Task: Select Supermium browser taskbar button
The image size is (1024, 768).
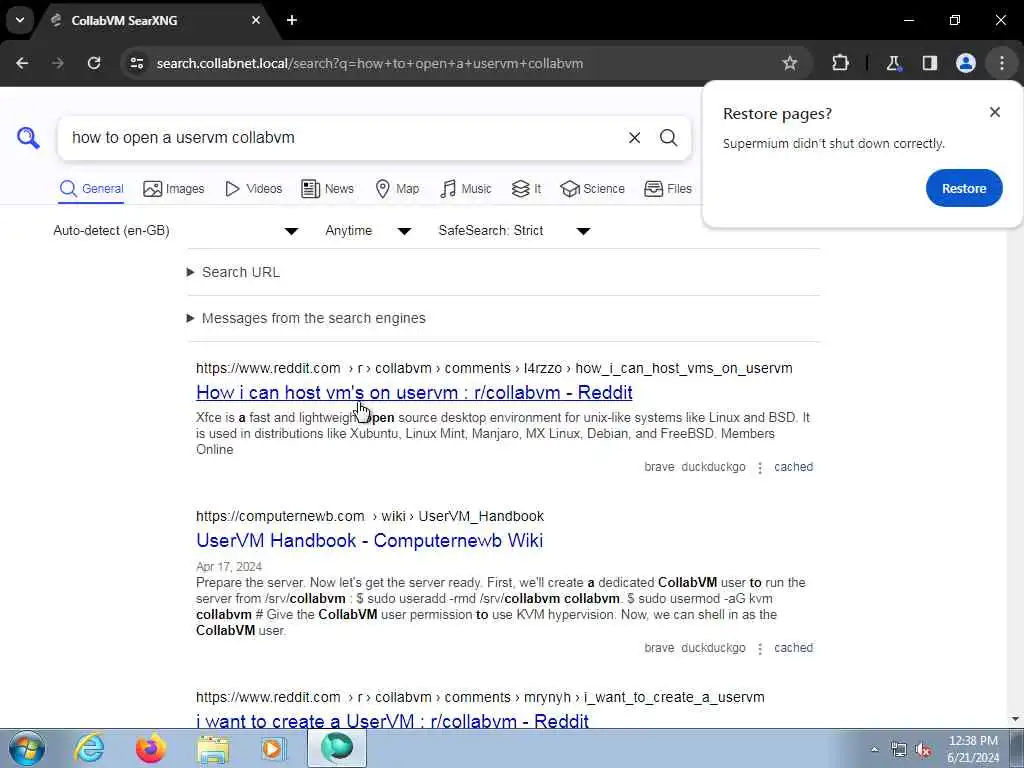Action: click(x=337, y=748)
